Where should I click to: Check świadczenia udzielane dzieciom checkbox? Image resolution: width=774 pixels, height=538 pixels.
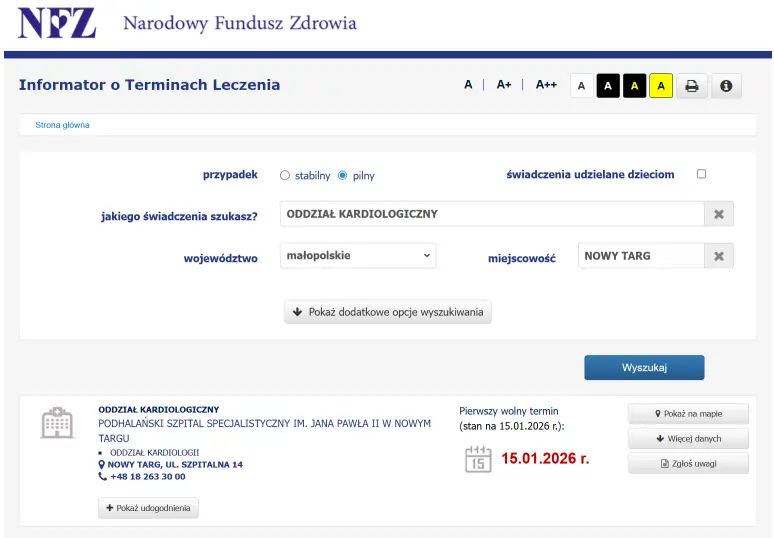(x=701, y=174)
